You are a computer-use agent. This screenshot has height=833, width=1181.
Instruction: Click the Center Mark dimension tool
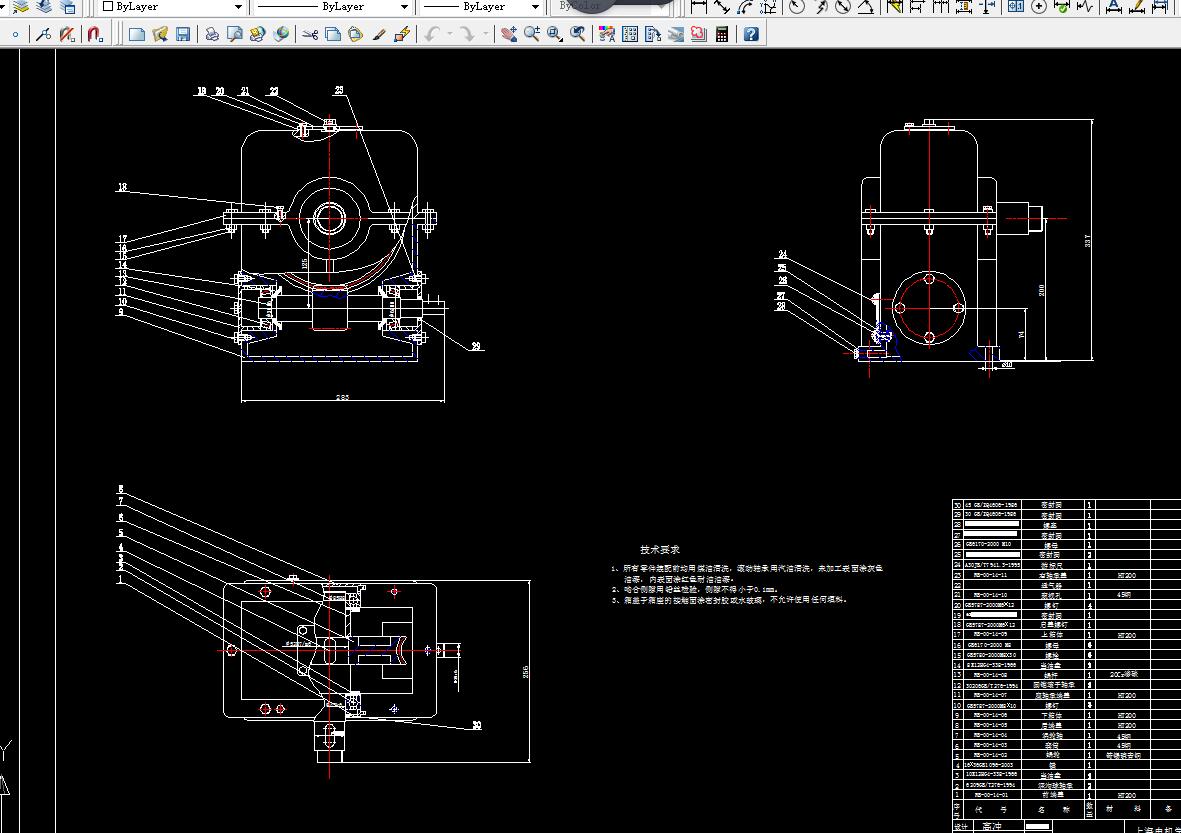click(1039, 7)
